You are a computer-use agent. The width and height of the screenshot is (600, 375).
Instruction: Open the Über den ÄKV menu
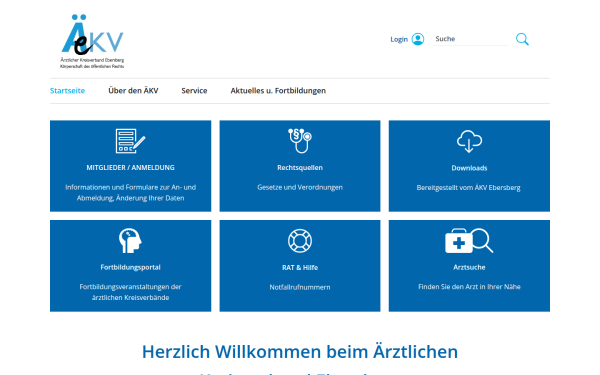tap(133, 91)
